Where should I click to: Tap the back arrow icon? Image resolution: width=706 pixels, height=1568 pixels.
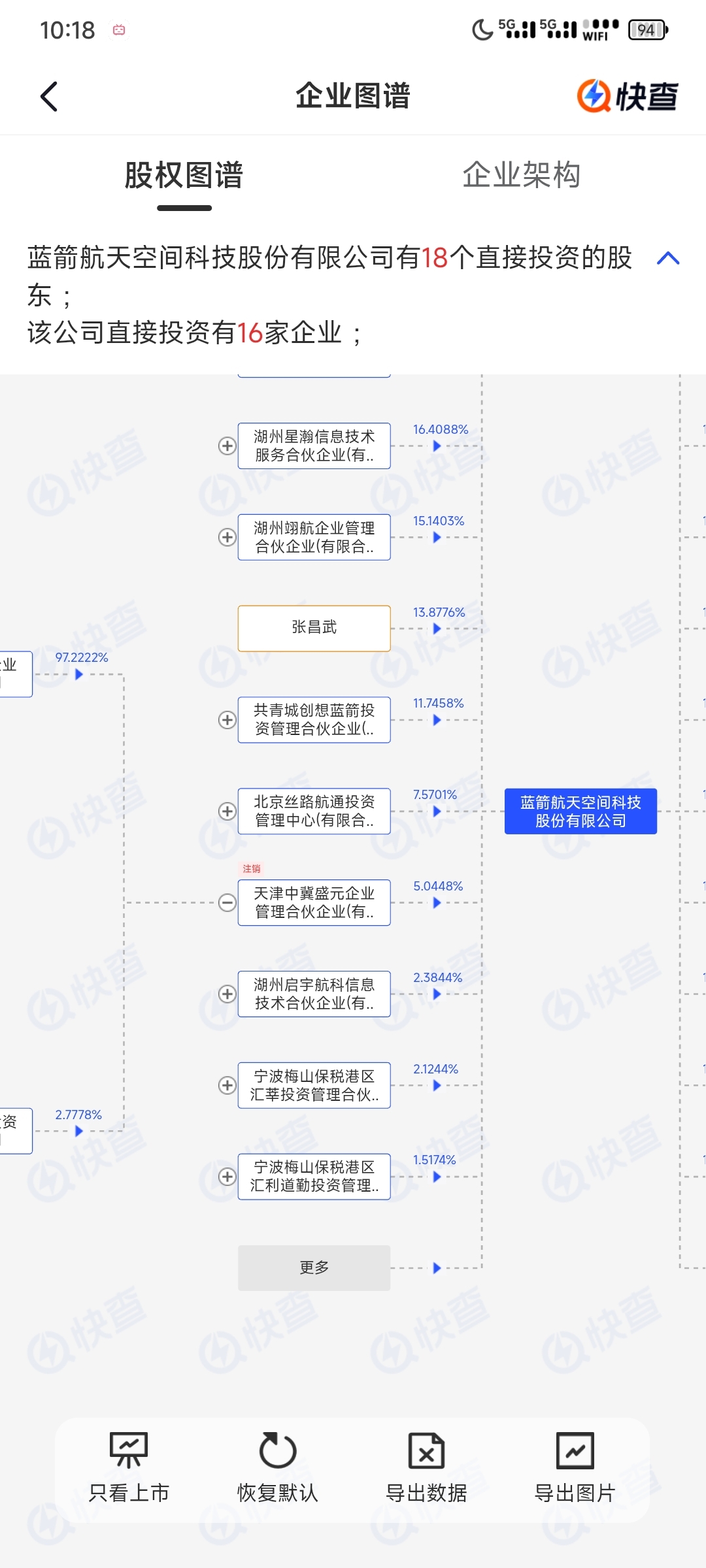(49, 97)
